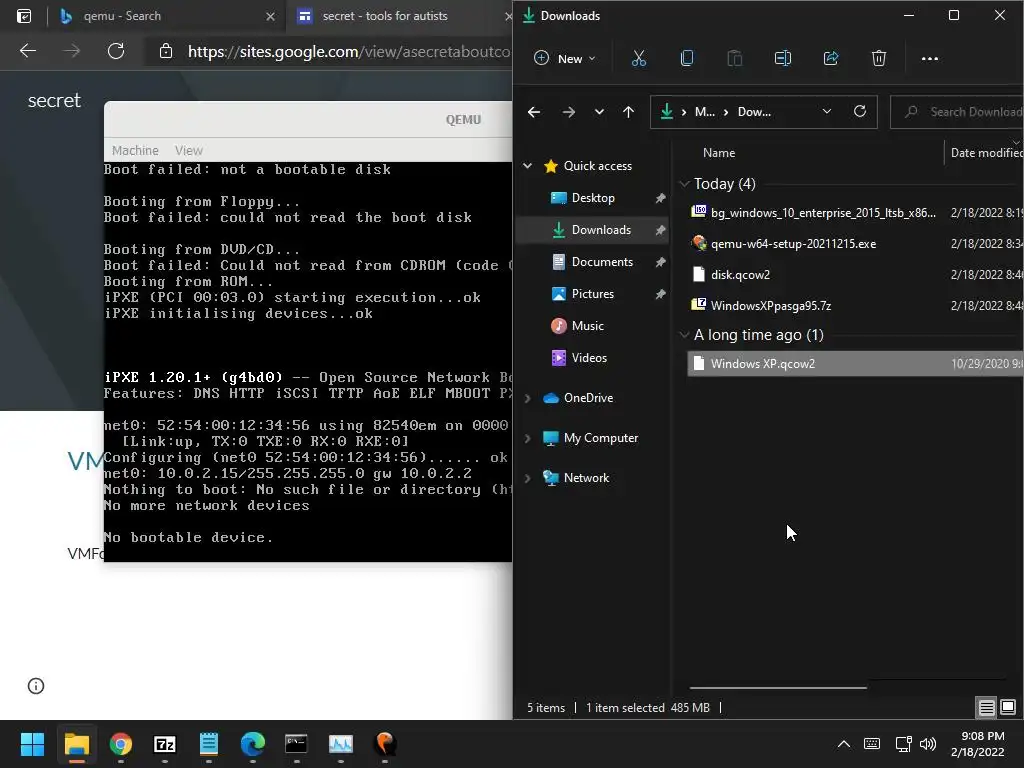The width and height of the screenshot is (1024, 768).
Task: Open recent locations dropdown in Explorer
Action: click(599, 112)
